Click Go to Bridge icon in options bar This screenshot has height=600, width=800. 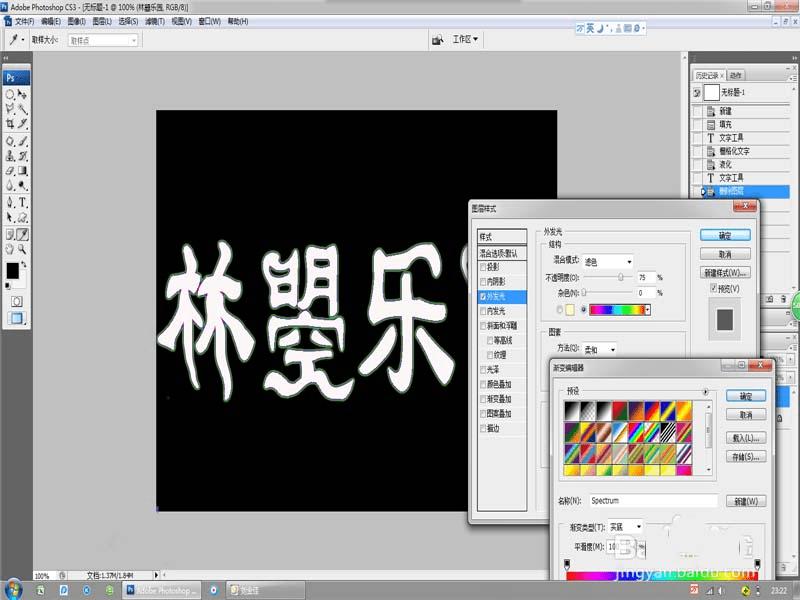tap(438, 40)
